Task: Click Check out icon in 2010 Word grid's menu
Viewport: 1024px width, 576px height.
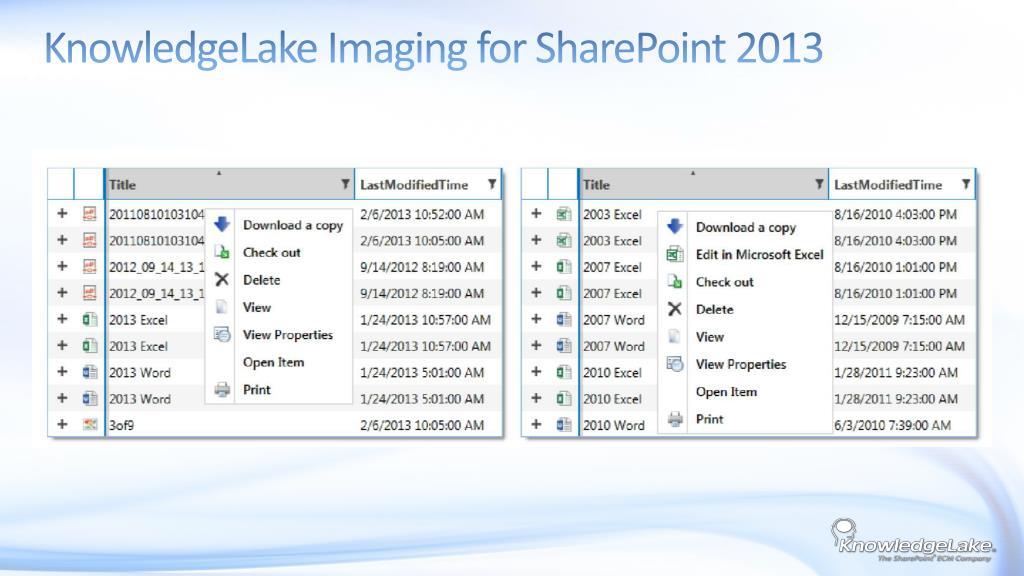Action: click(x=675, y=281)
